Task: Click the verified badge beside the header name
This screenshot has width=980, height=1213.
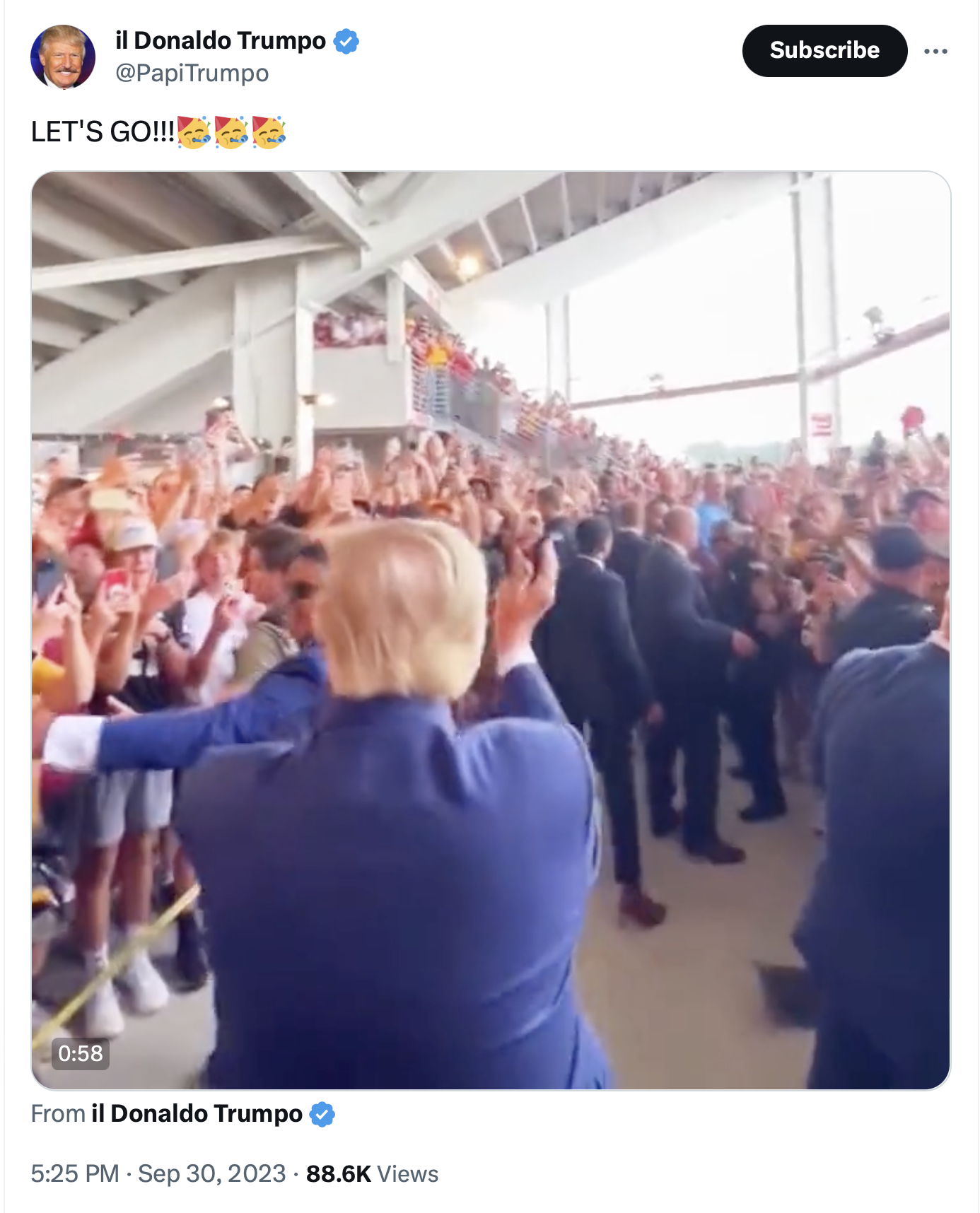Action: point(346,41)
